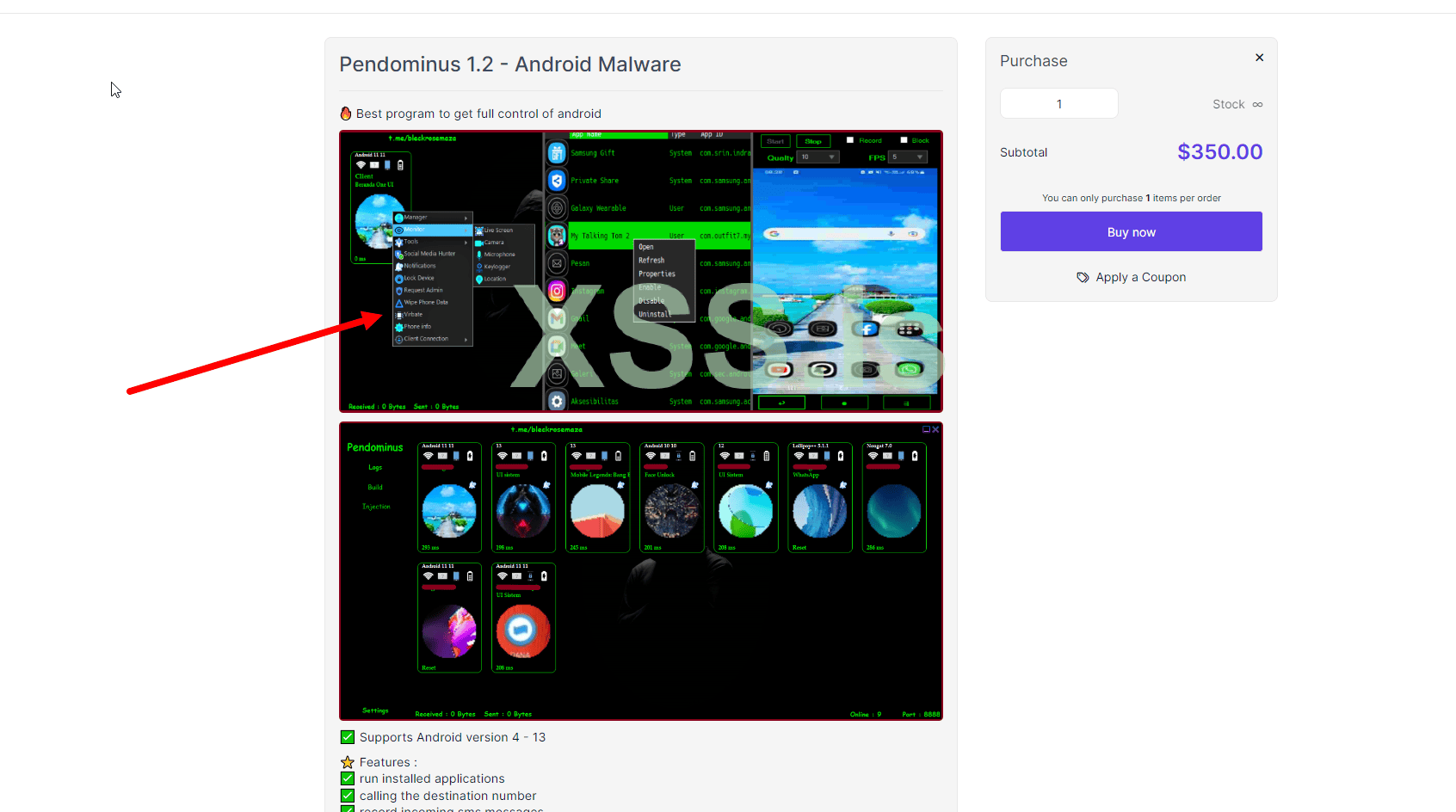Click the fire emoji icon
1456x812 pixels.
tap(346, 114)
